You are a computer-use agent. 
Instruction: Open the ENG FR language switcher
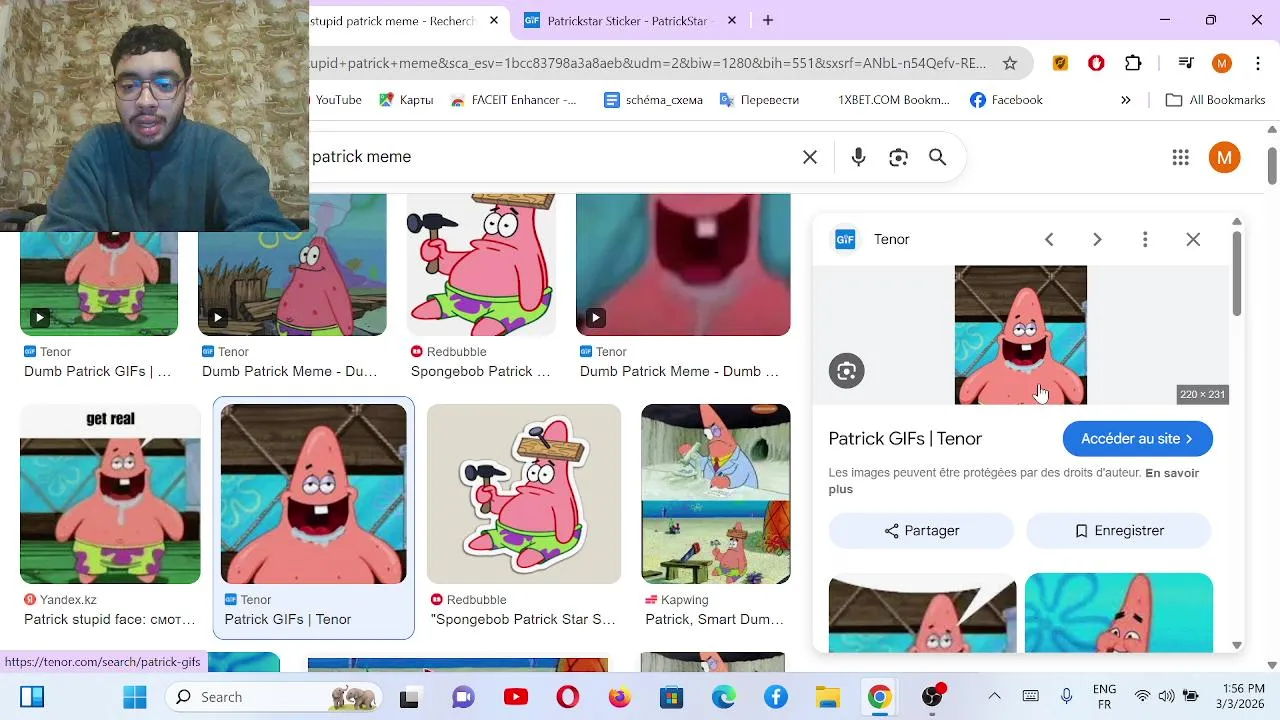click(x=1104, y=697)
